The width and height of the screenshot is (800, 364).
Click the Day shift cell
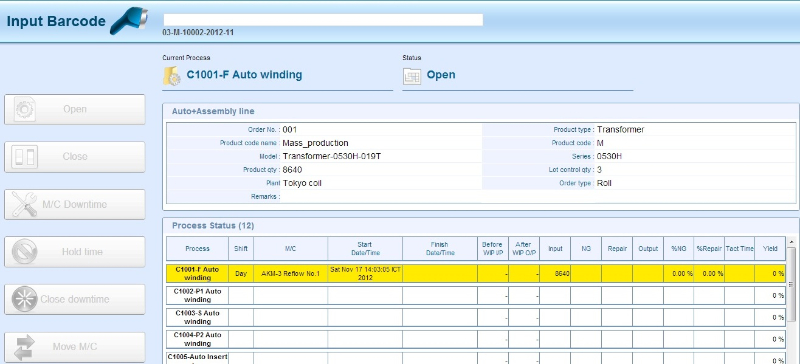coord(241,274)
